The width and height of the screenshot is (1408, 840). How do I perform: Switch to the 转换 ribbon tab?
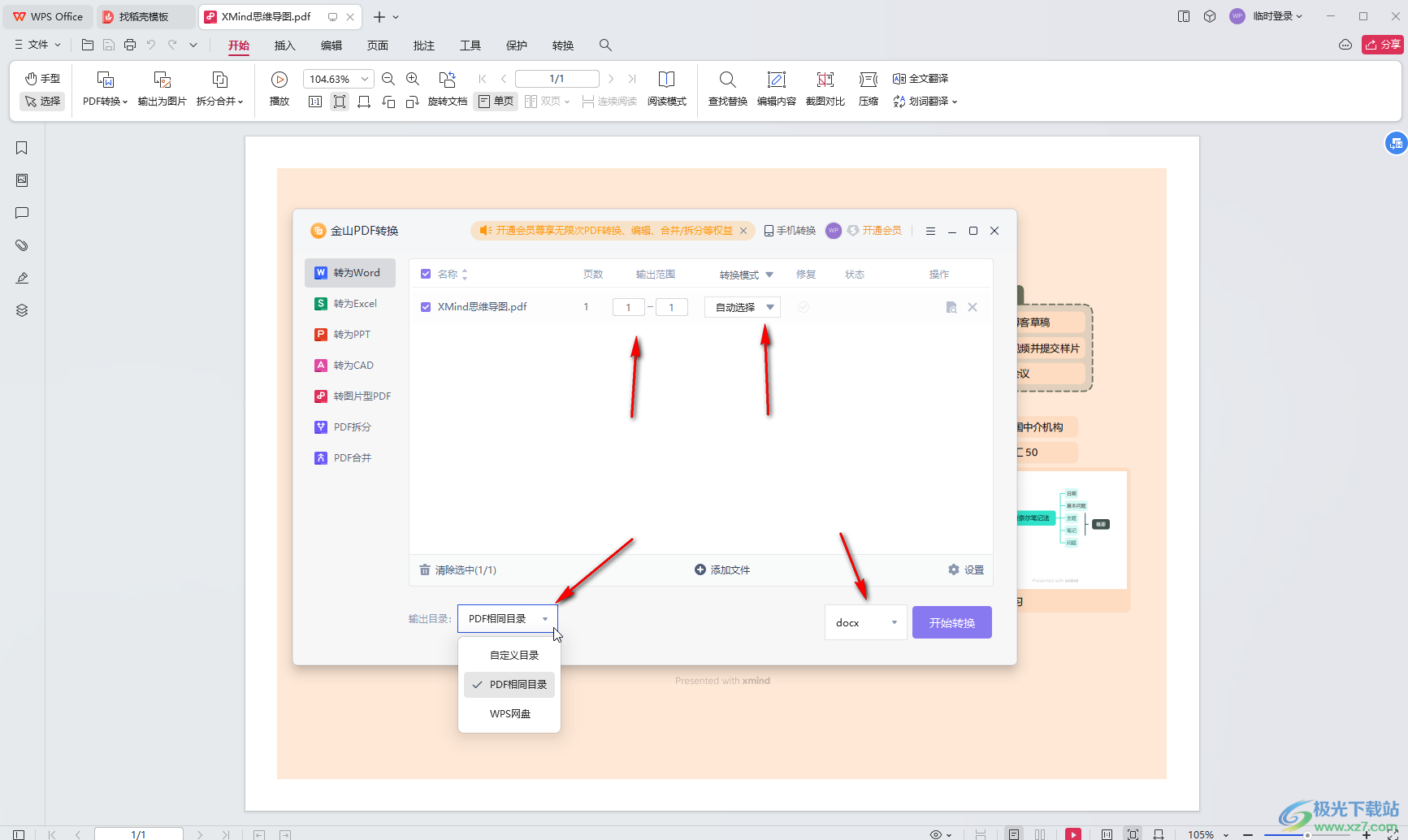pos(562,45)
